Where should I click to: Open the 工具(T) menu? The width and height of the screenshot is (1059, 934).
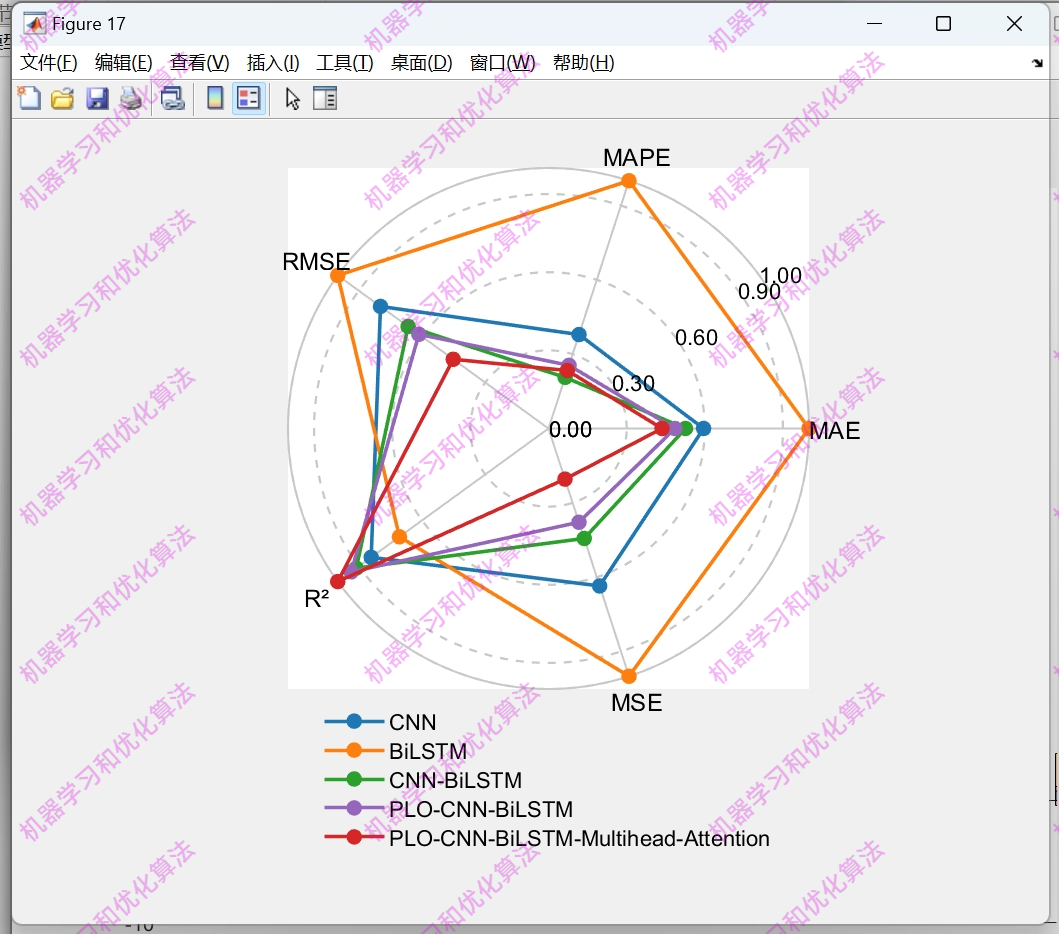click(344, 63)
